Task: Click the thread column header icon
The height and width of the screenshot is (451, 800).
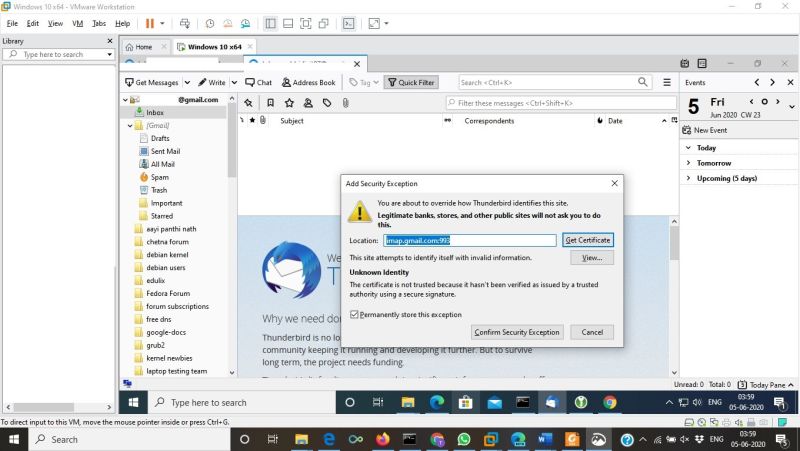Action: [242, 121]
